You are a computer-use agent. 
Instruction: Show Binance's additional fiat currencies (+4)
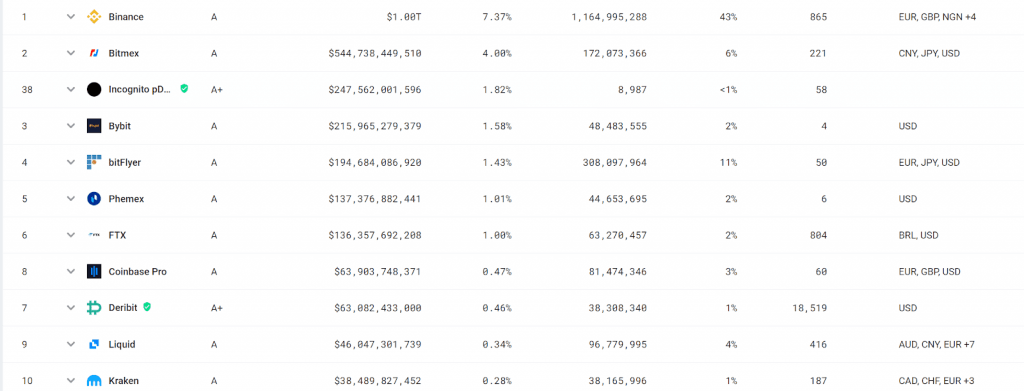pyautogui.click(x=970, y=17)
